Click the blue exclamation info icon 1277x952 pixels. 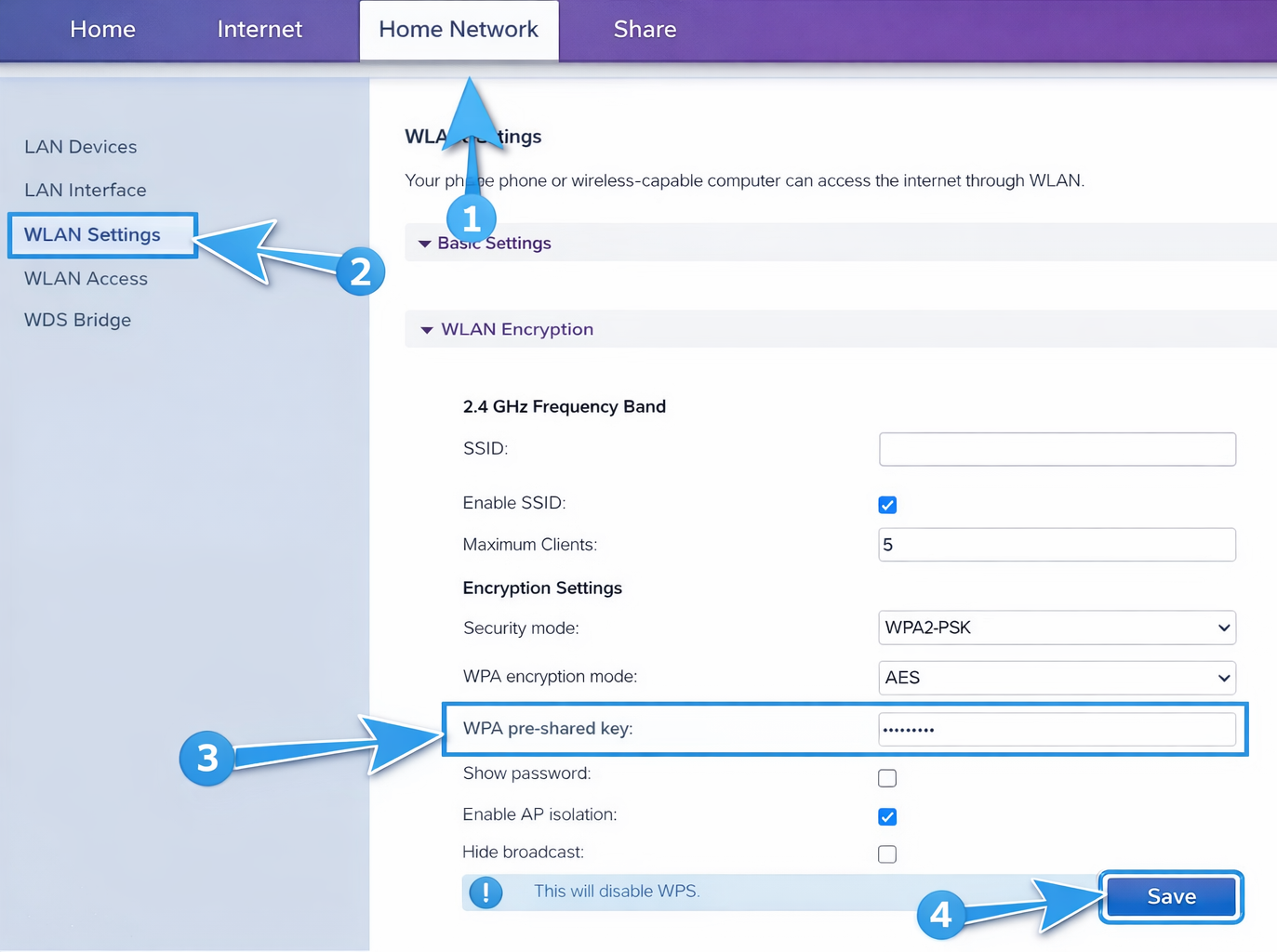coord(486,892)
